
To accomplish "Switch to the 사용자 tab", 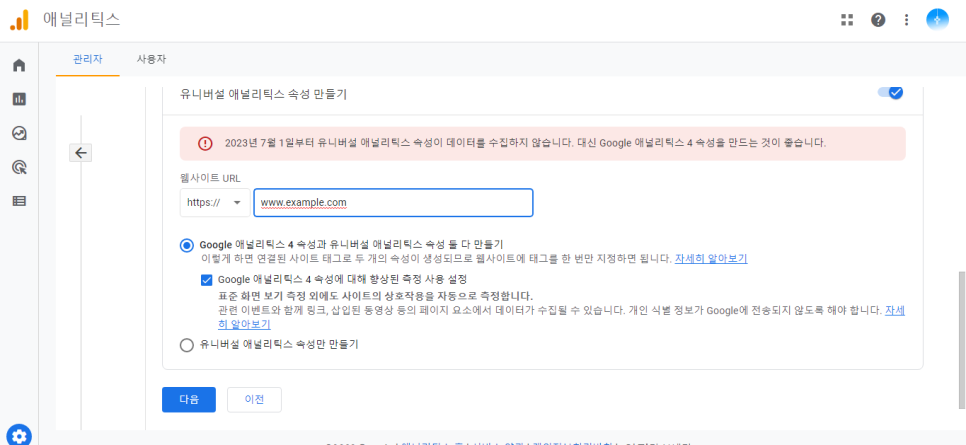I will [x=152, y=59].
